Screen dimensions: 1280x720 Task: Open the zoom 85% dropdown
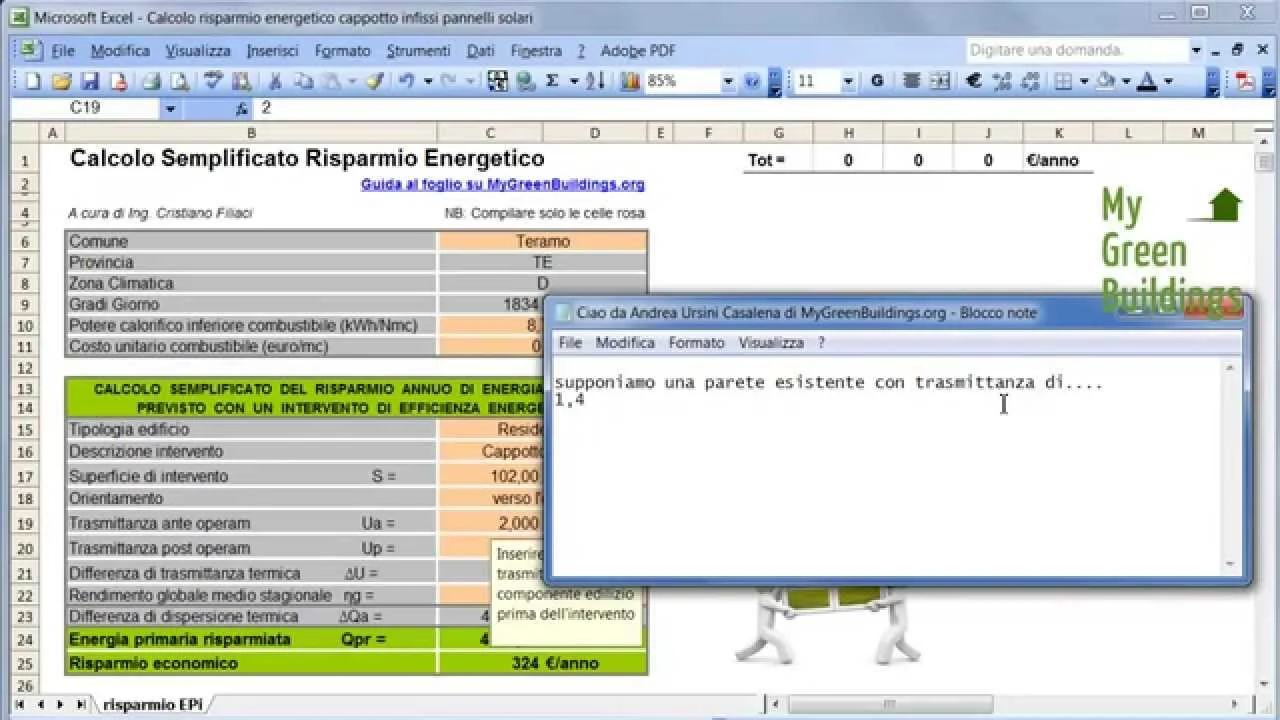coord(728,82)
